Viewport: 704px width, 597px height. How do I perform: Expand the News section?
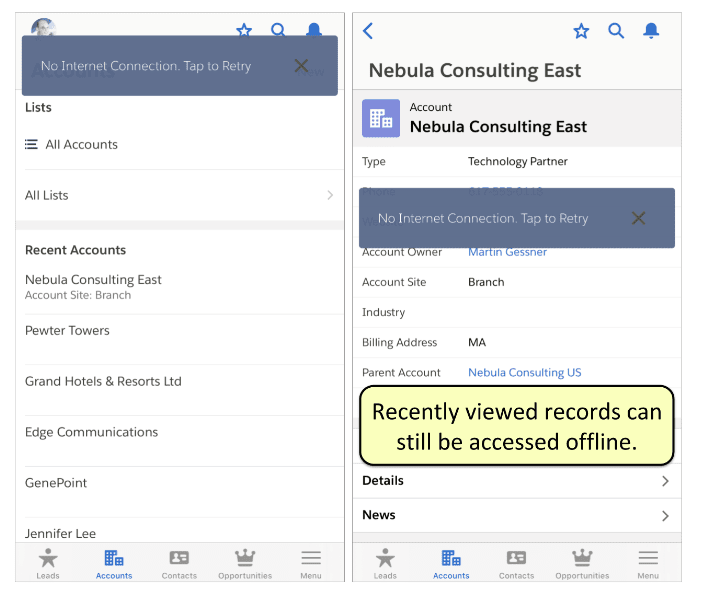[665, 516]
